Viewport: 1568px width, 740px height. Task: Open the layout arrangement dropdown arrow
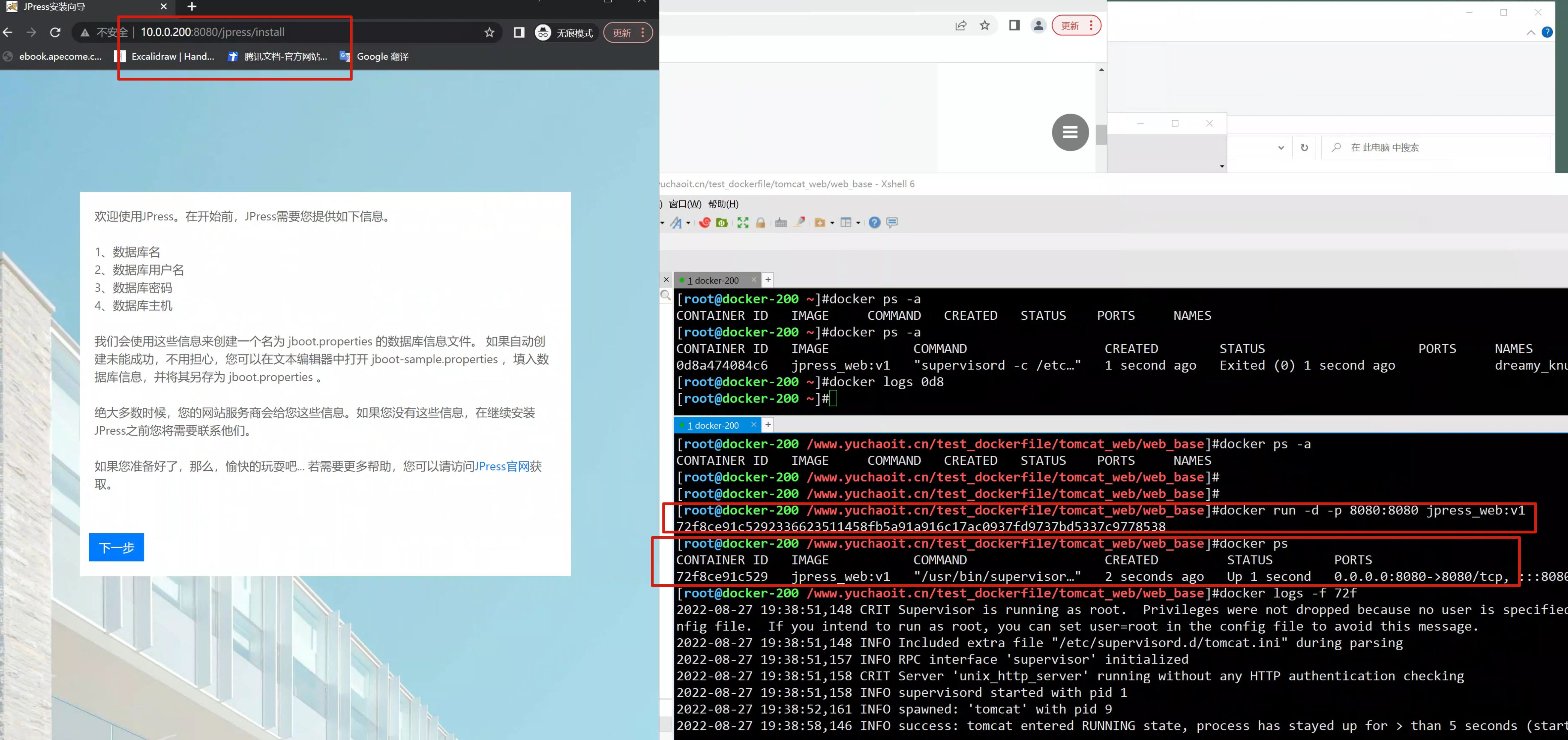point(858,223)
